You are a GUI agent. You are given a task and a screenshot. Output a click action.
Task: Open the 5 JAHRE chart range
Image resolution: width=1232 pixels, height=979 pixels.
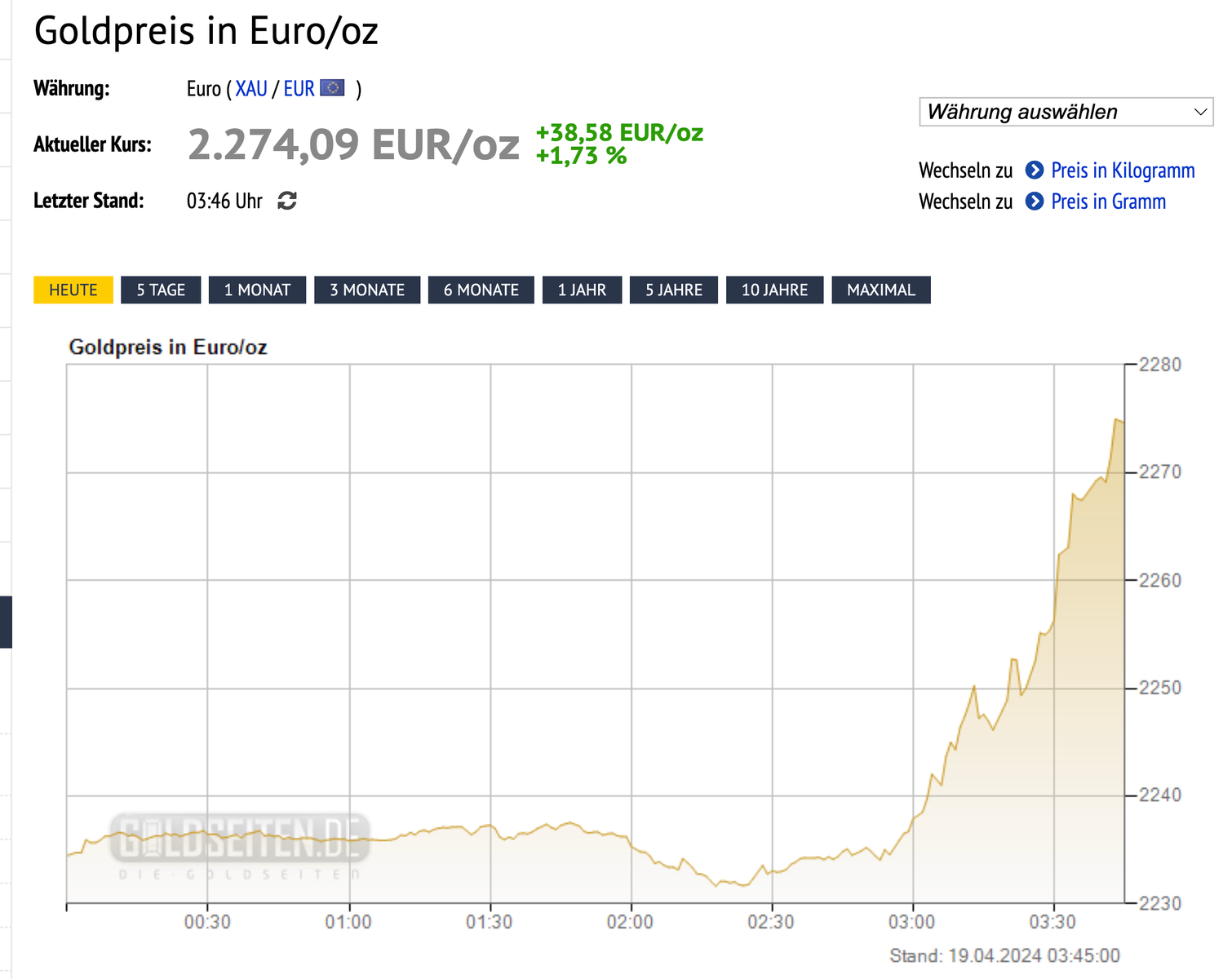(674, 290)
